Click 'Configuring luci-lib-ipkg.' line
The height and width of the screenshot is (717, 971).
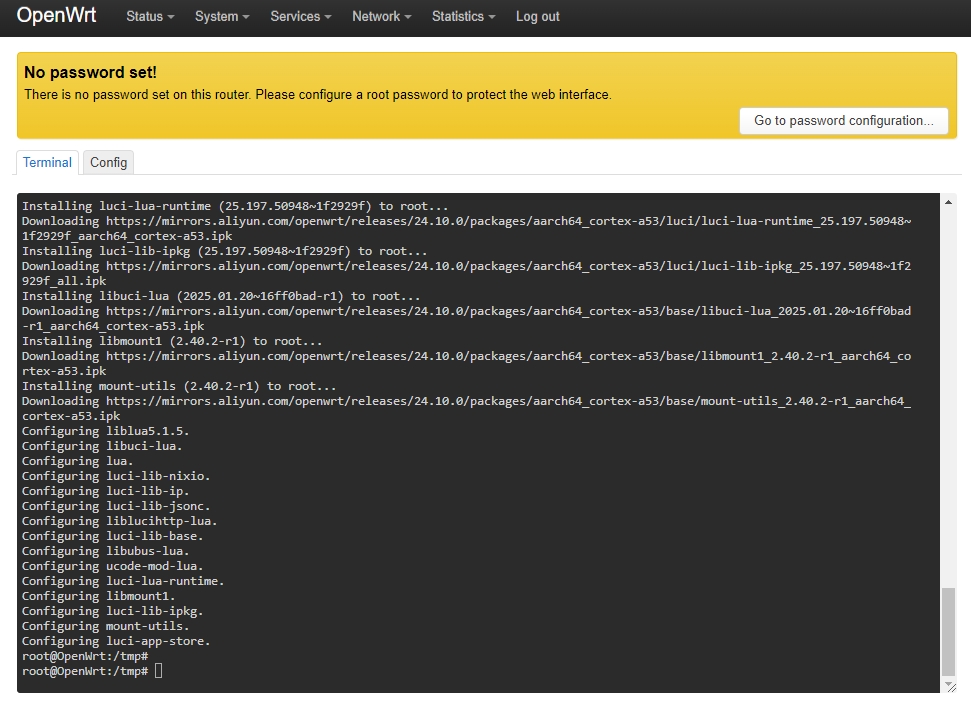tap(113, 611)
